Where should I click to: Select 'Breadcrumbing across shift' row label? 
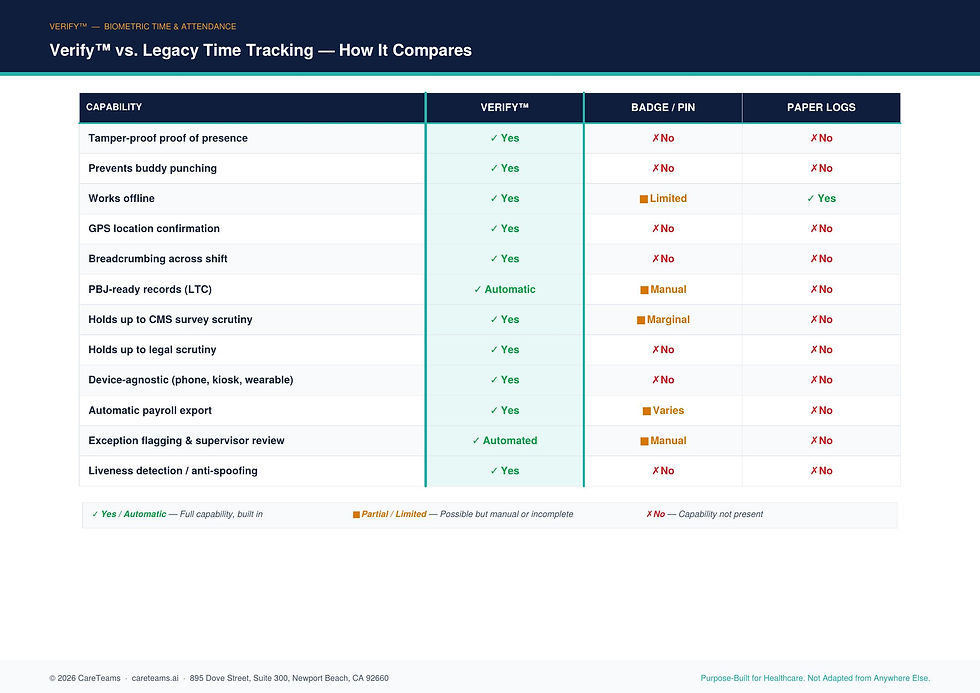[158, 259]
